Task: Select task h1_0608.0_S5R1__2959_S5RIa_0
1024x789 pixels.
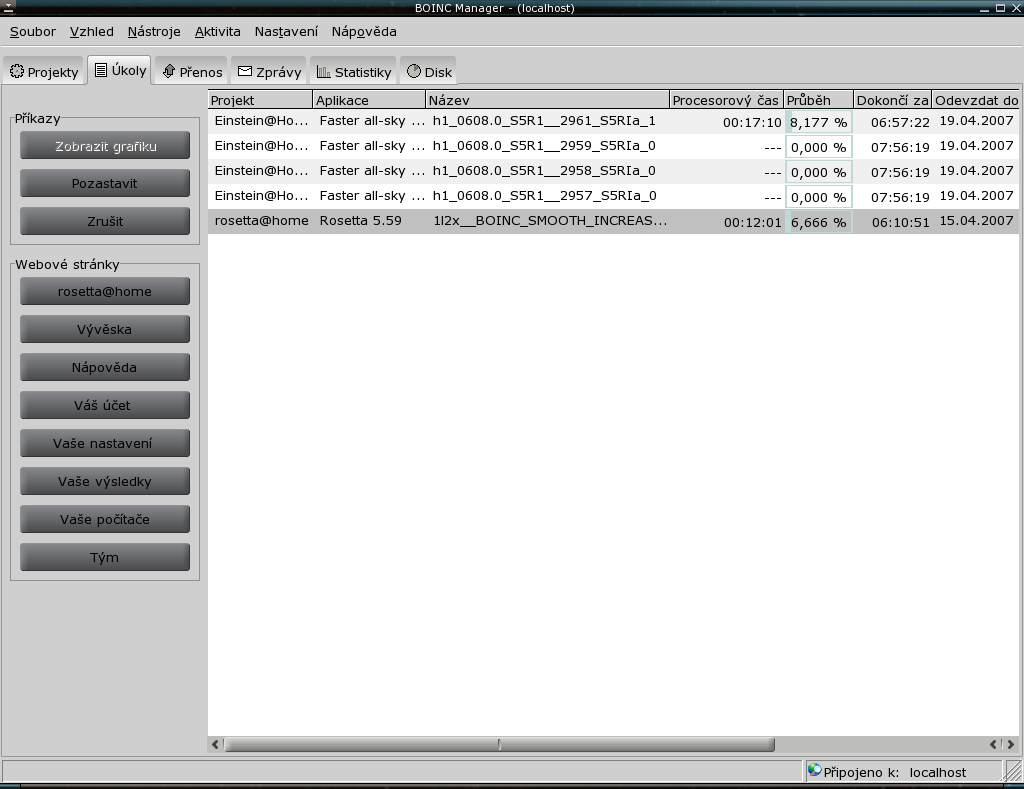Action: (544, 146)
